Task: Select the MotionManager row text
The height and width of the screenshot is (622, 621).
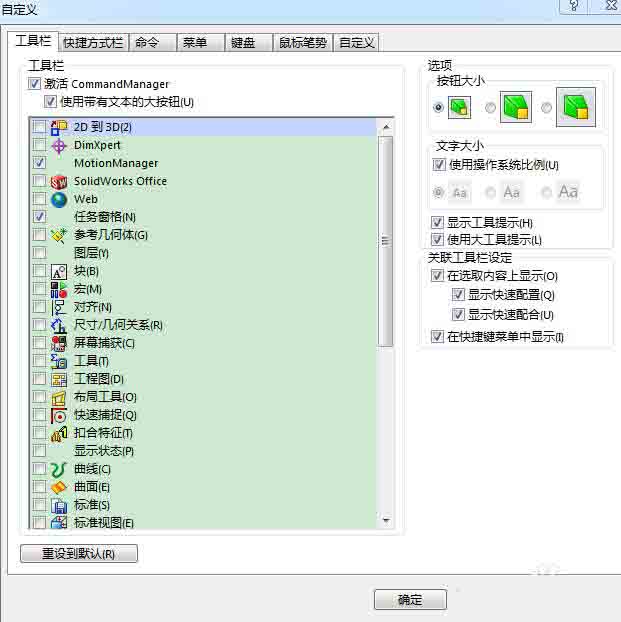Action: click(x=116, y=163)
